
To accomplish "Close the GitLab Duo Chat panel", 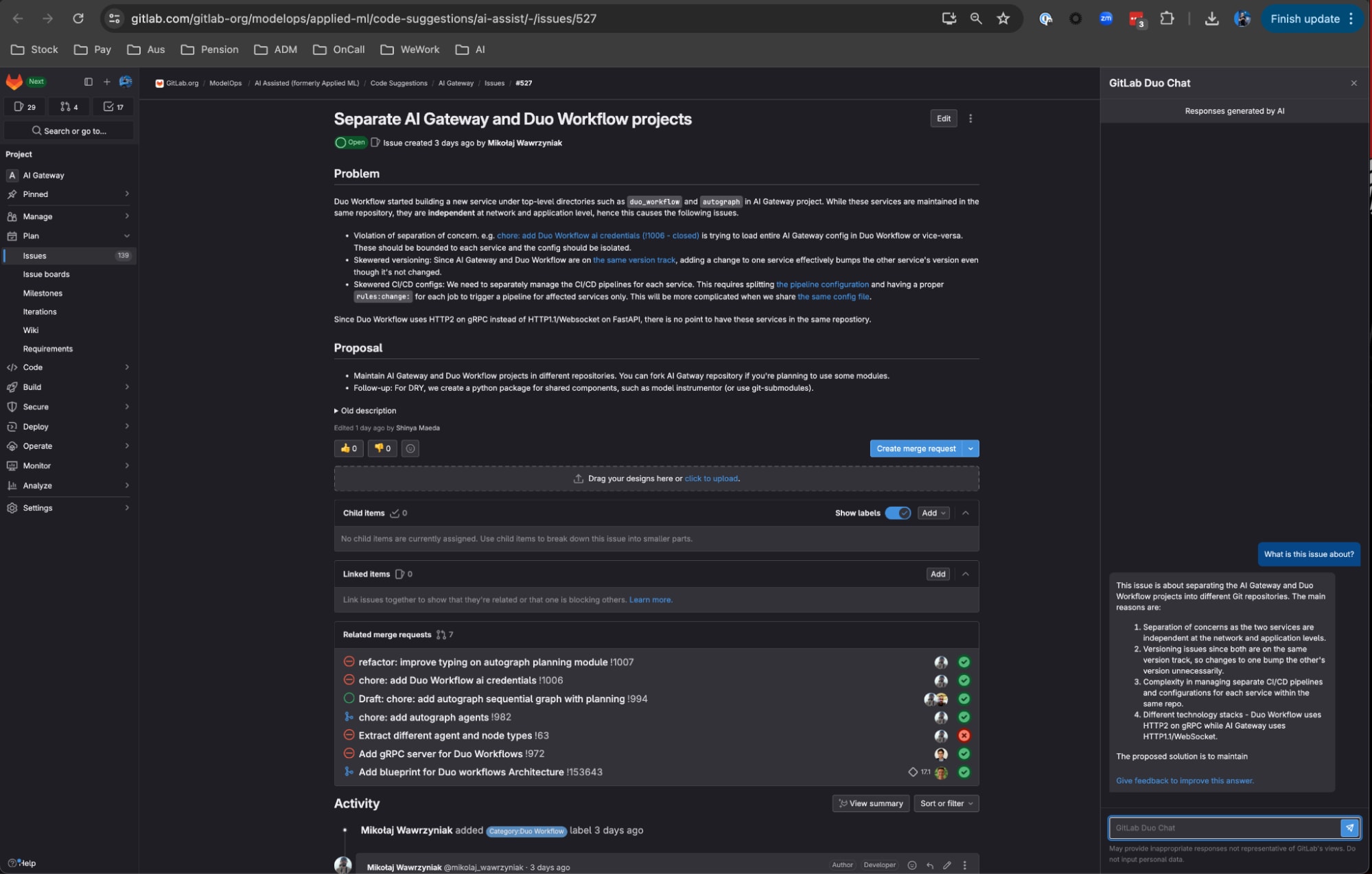I will 1354,83.
